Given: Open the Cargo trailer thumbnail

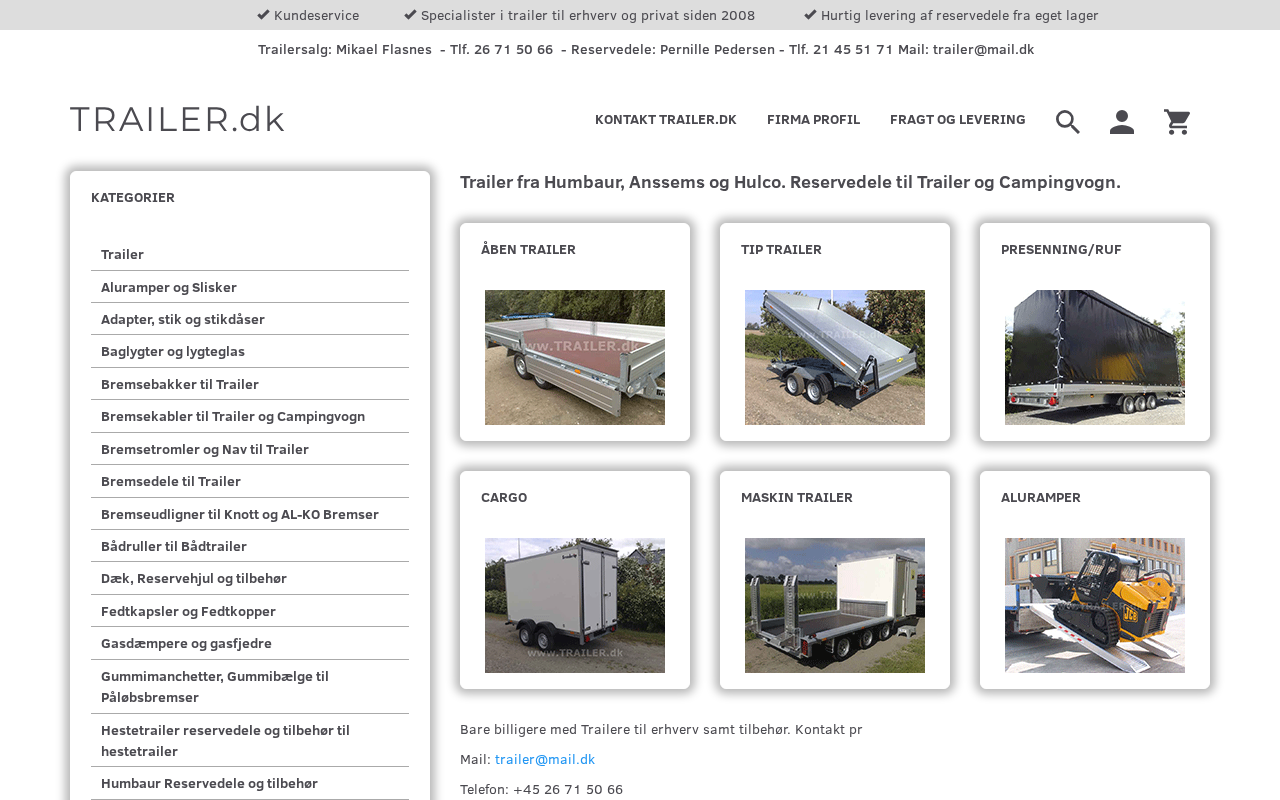Looking at the screenshot, I should [x=575, y=605].
